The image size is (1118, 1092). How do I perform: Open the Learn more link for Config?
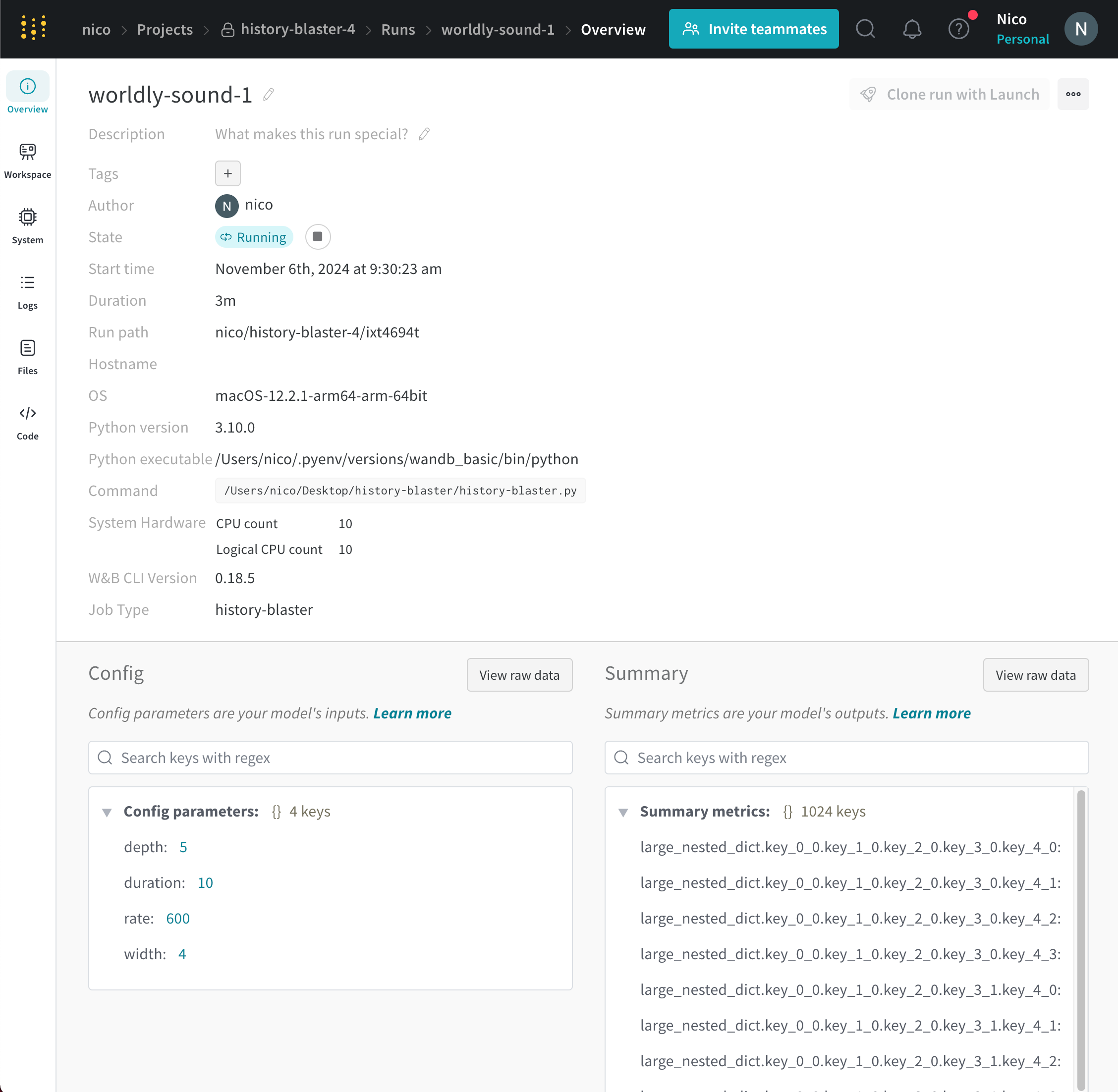[x=412, y=713]
